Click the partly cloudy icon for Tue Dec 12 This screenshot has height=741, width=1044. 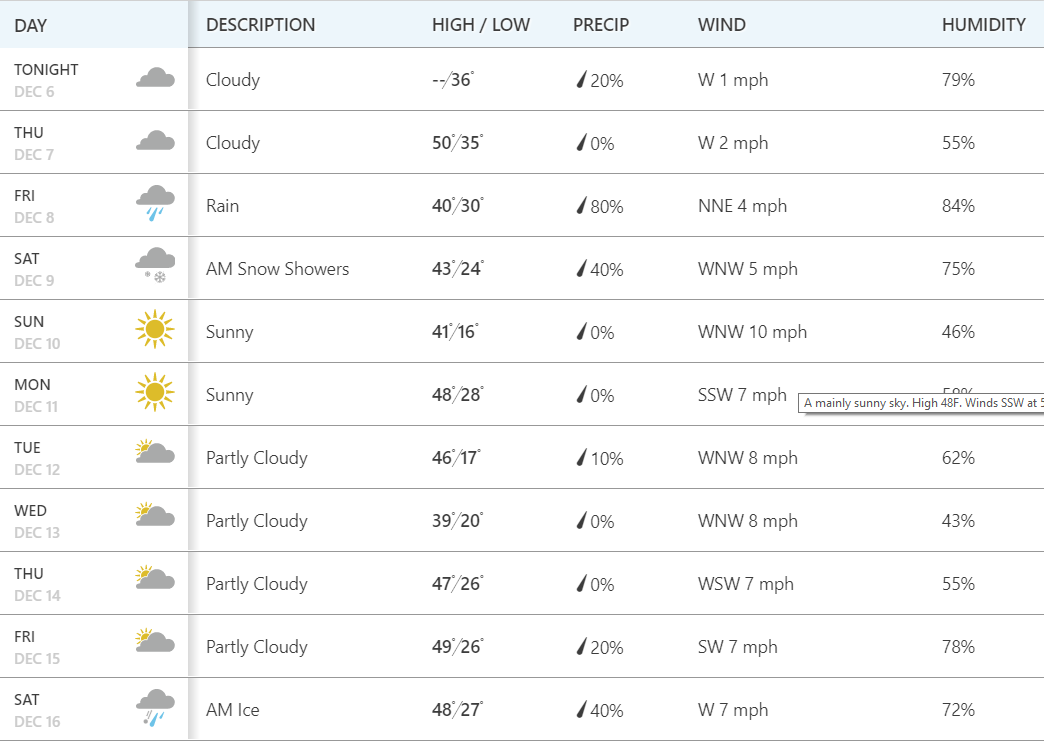[x=155, y=454]
